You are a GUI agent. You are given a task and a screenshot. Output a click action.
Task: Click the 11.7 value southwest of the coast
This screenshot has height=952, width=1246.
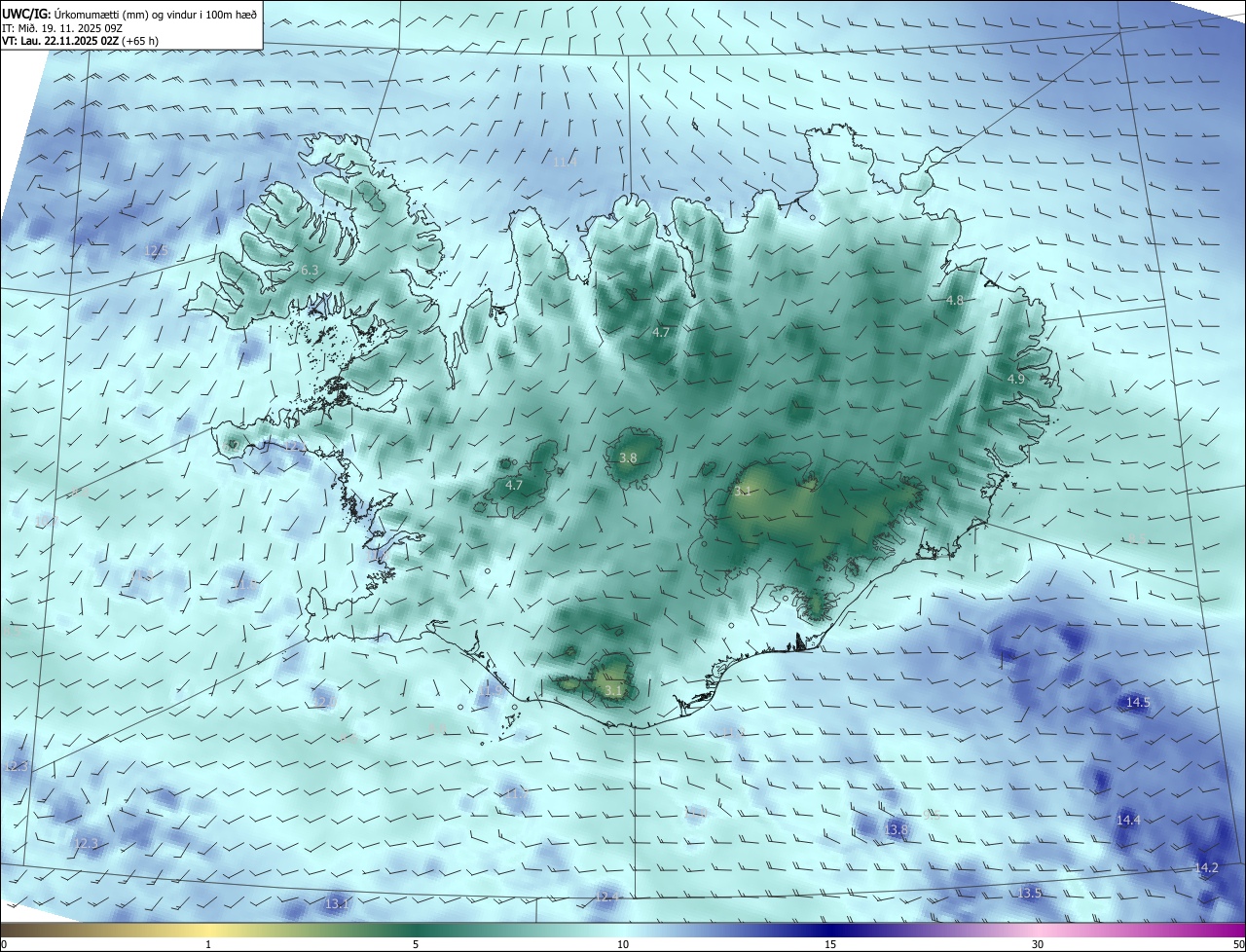pos(515,794)
